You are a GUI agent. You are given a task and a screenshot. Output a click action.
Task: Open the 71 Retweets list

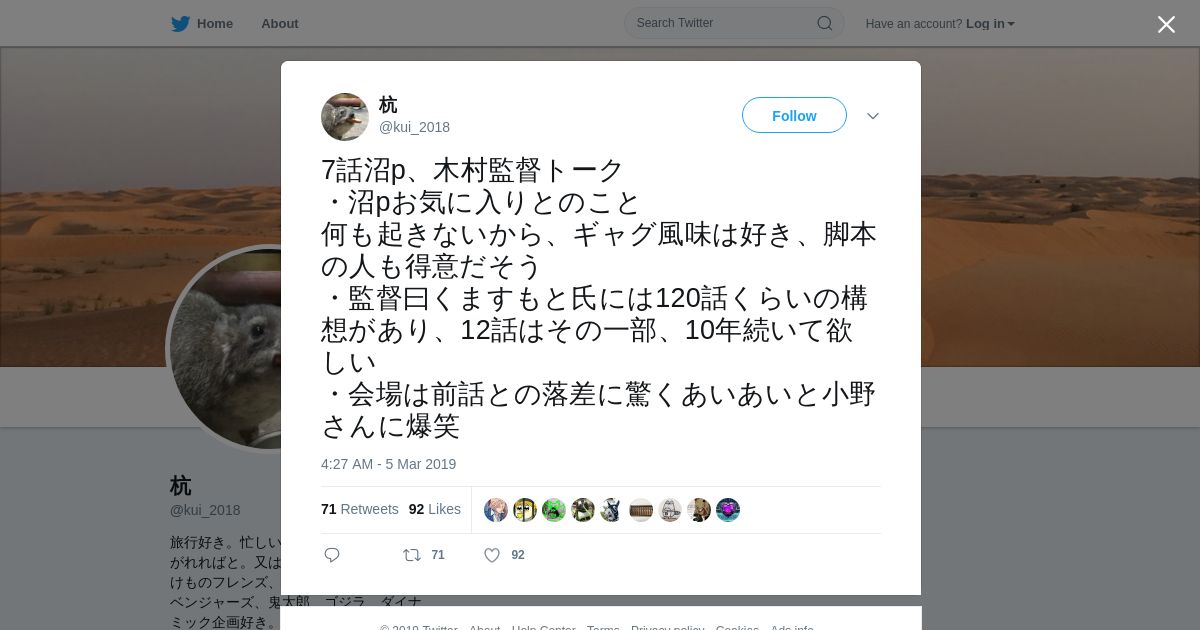tap(360, 509)
